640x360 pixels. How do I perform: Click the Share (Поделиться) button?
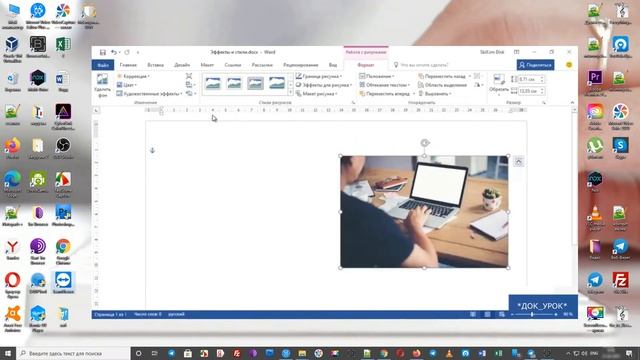(x=536, y=65)
